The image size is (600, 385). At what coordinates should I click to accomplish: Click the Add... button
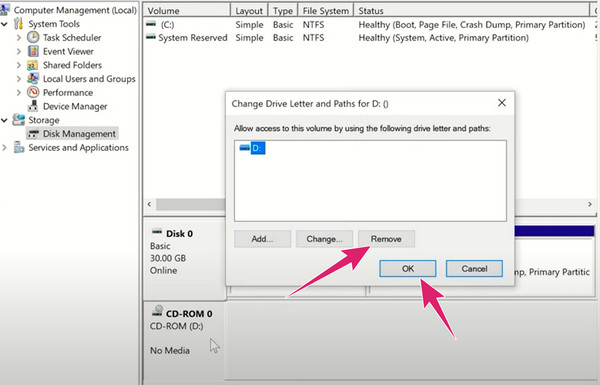262,239
